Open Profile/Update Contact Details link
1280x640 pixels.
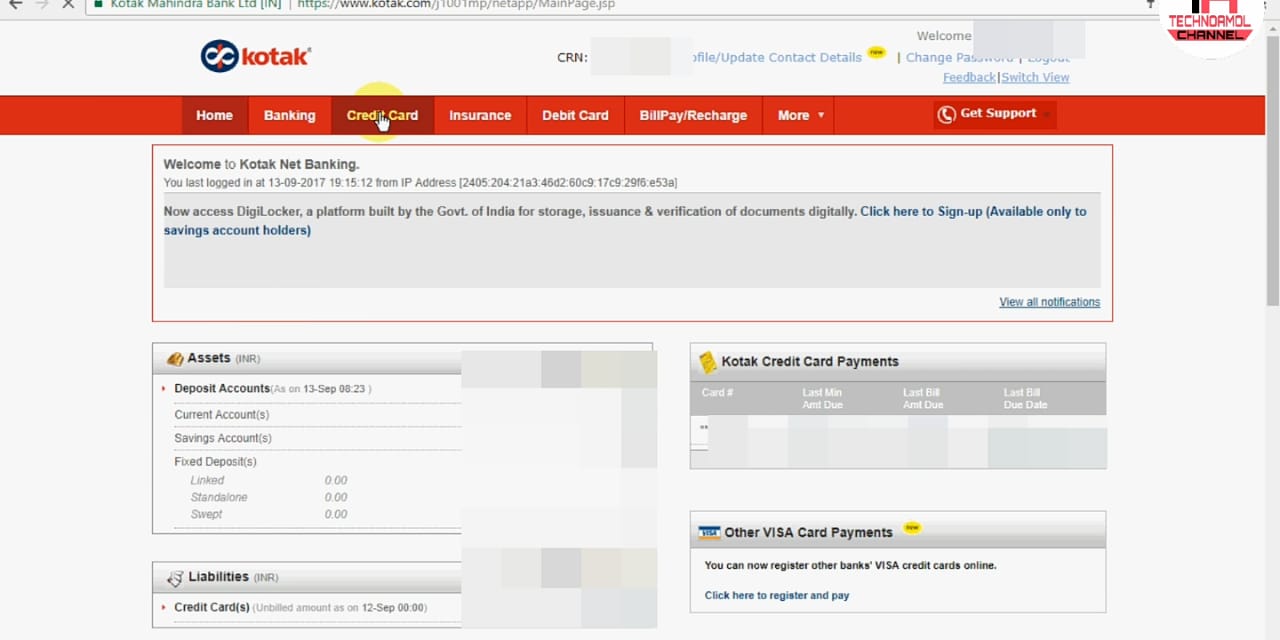click(x=777, y=57)
